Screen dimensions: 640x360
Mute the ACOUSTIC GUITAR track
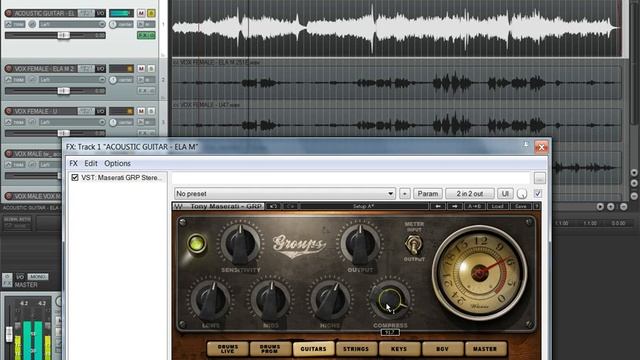point(141,13)
